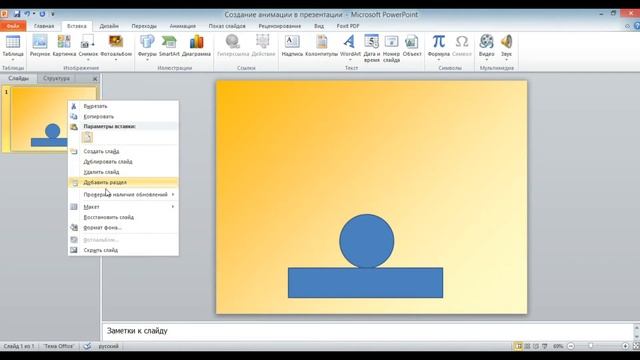Click the paste option icon in context menu
This screenshot has height=360, width=640.
click(87, 138)
